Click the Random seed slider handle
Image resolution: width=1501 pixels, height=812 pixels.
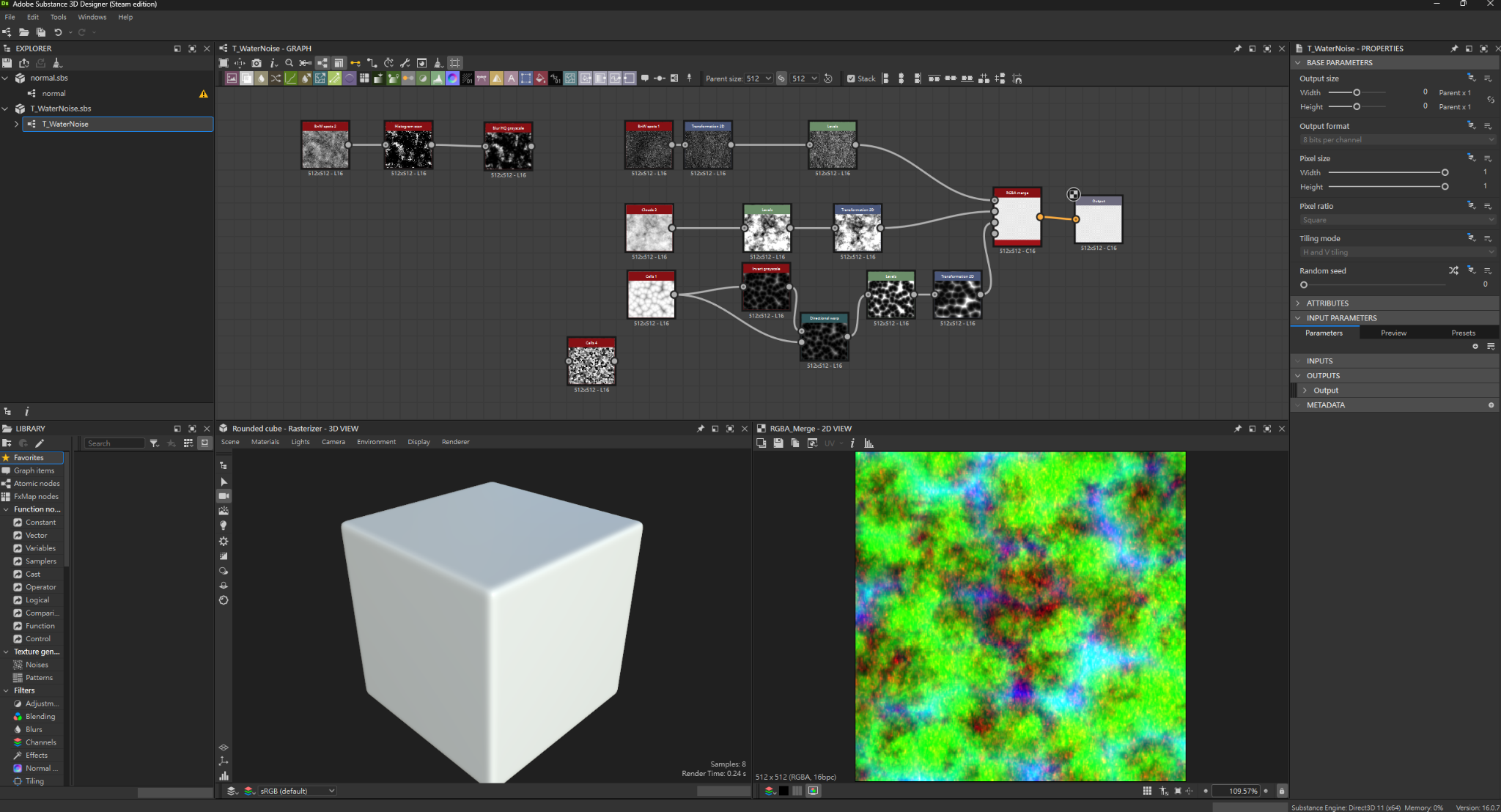coord(1304,285)
